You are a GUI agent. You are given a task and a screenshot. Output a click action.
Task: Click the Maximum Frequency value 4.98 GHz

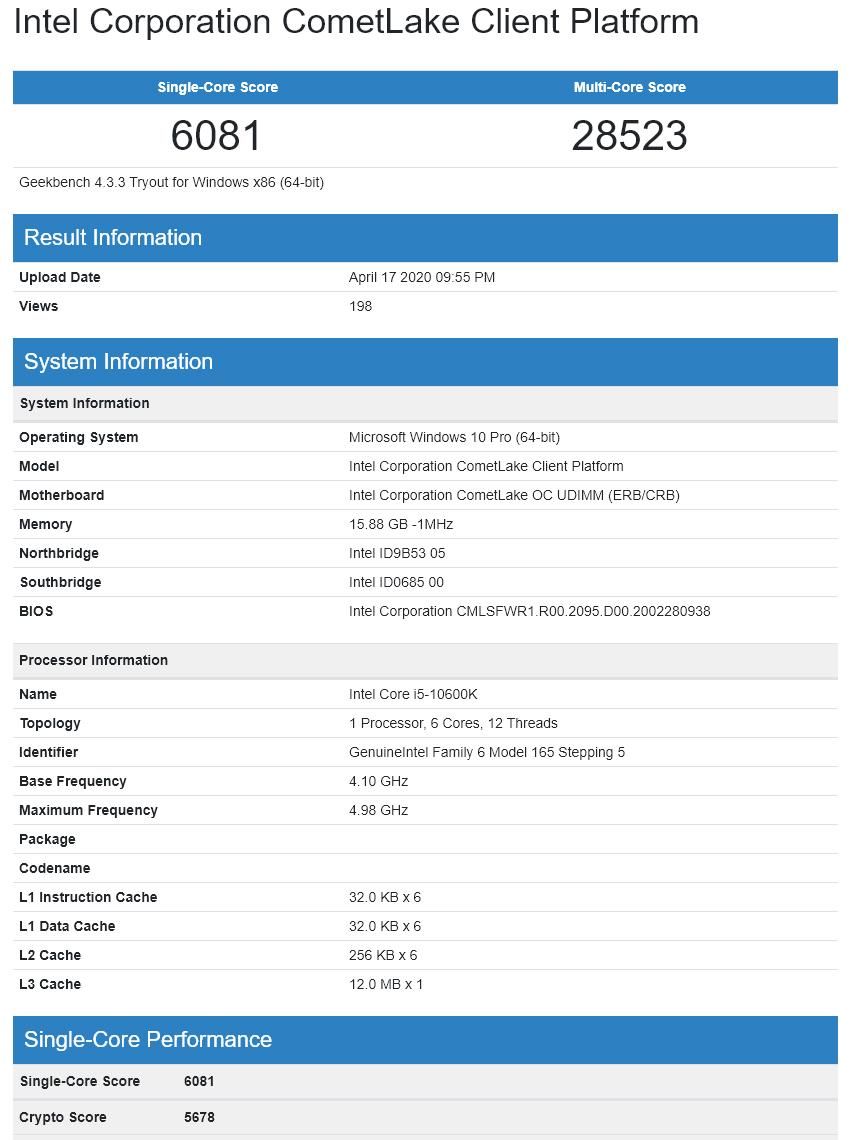pyautogui.click(x=378, y=811)
